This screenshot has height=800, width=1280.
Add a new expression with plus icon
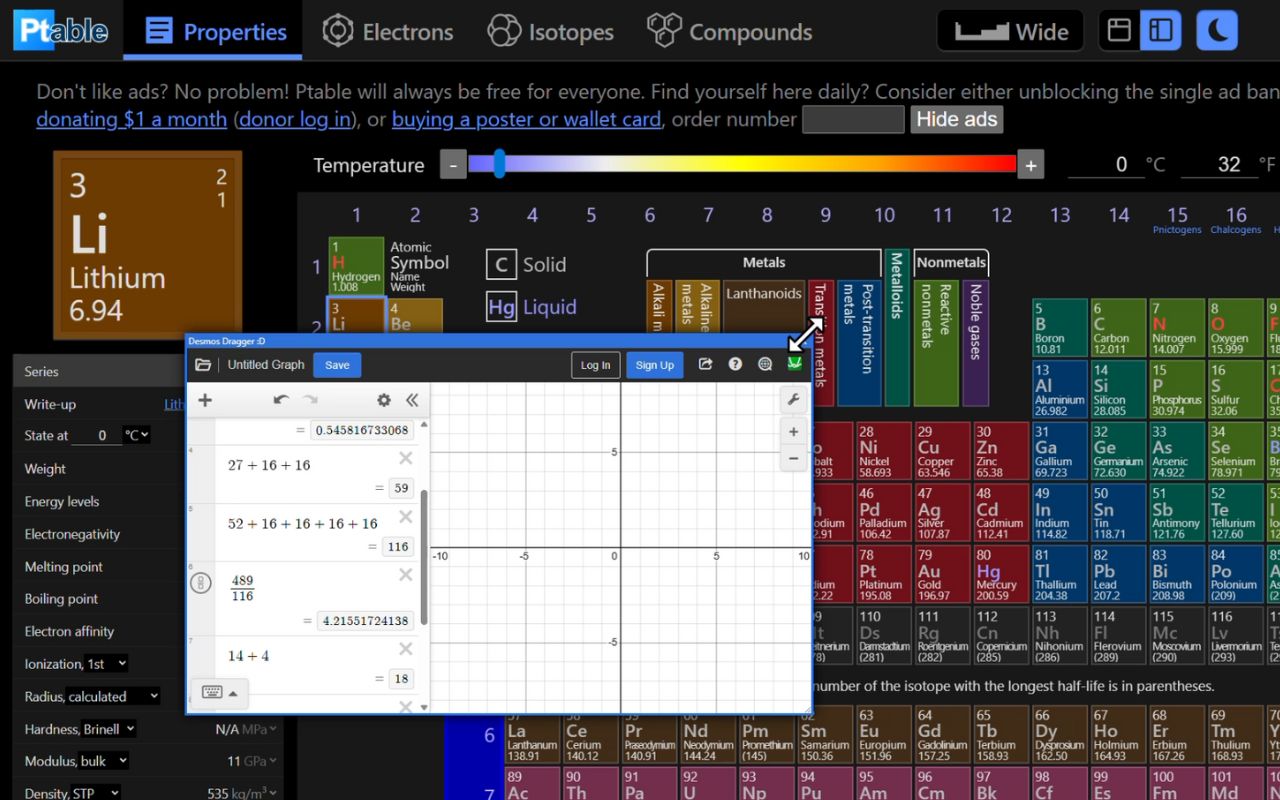pos(205,400)
